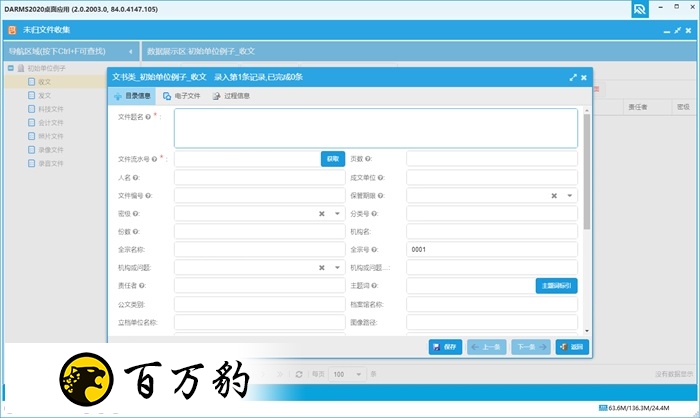The width and height of the screenshot is (700, 418).
Task: Maximize the 文书类 record entry dialog
Action: click(573, 76)
